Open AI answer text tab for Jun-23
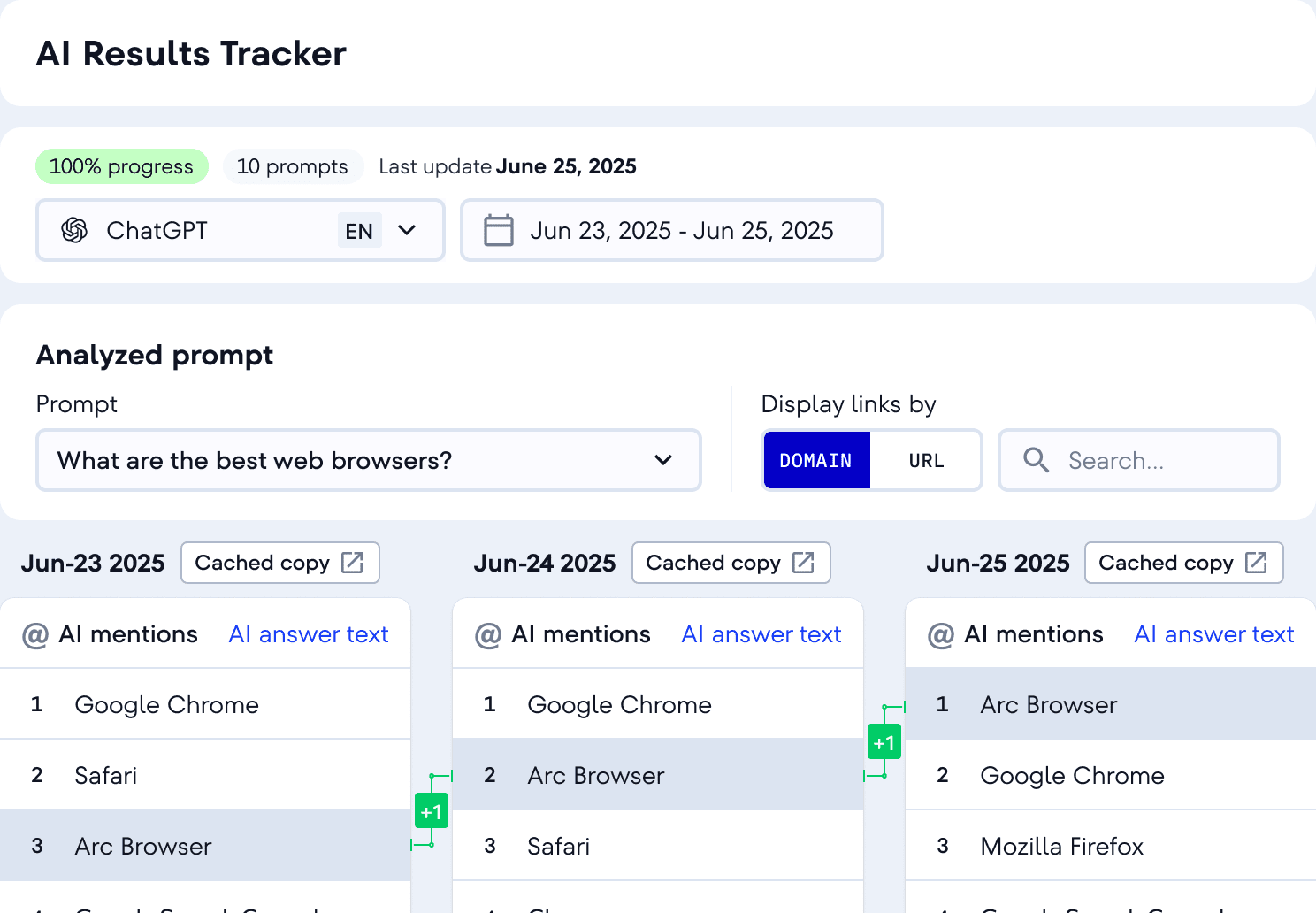Screen dimensions: 1316x913 pyautogui.click(x=309, y=634)
